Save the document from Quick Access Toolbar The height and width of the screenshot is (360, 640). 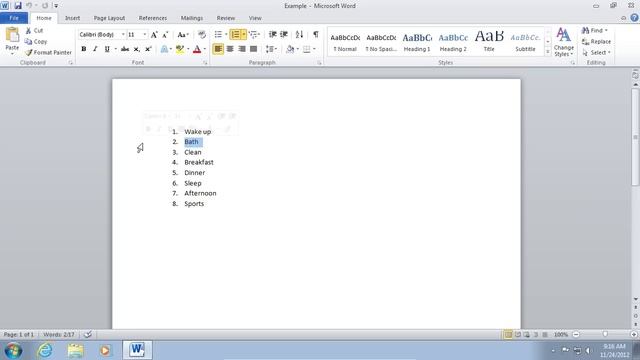tap(18, 6)
